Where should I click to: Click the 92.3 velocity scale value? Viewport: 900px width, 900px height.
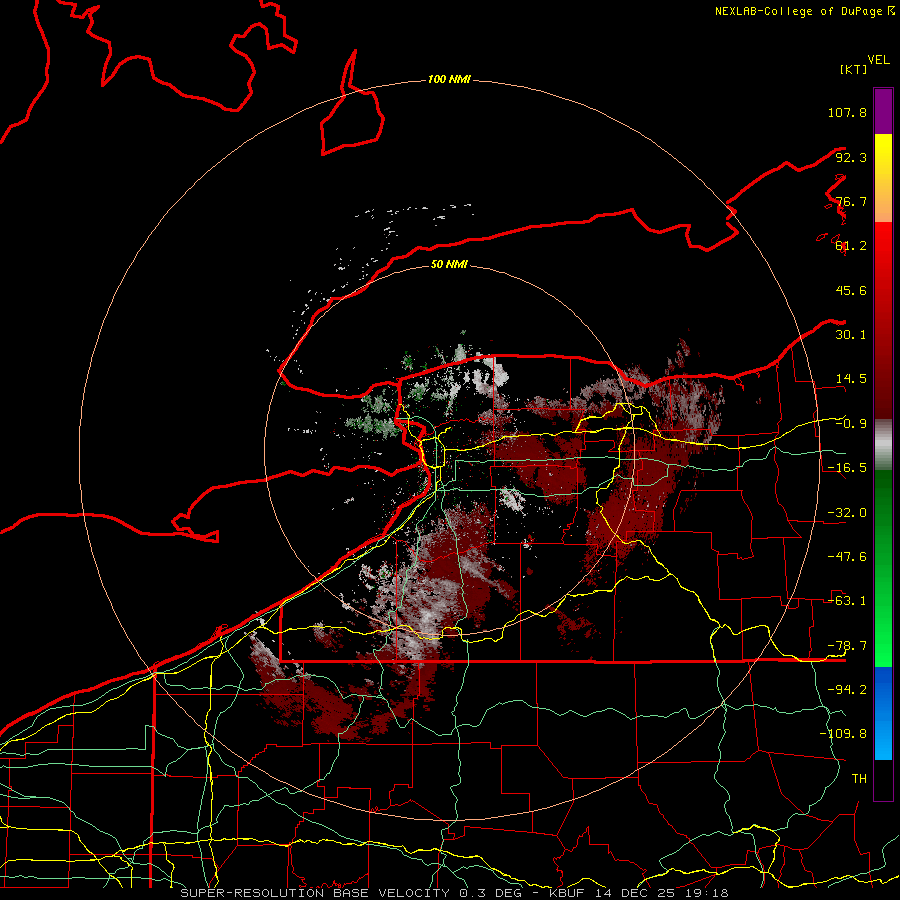click(851, 157)
